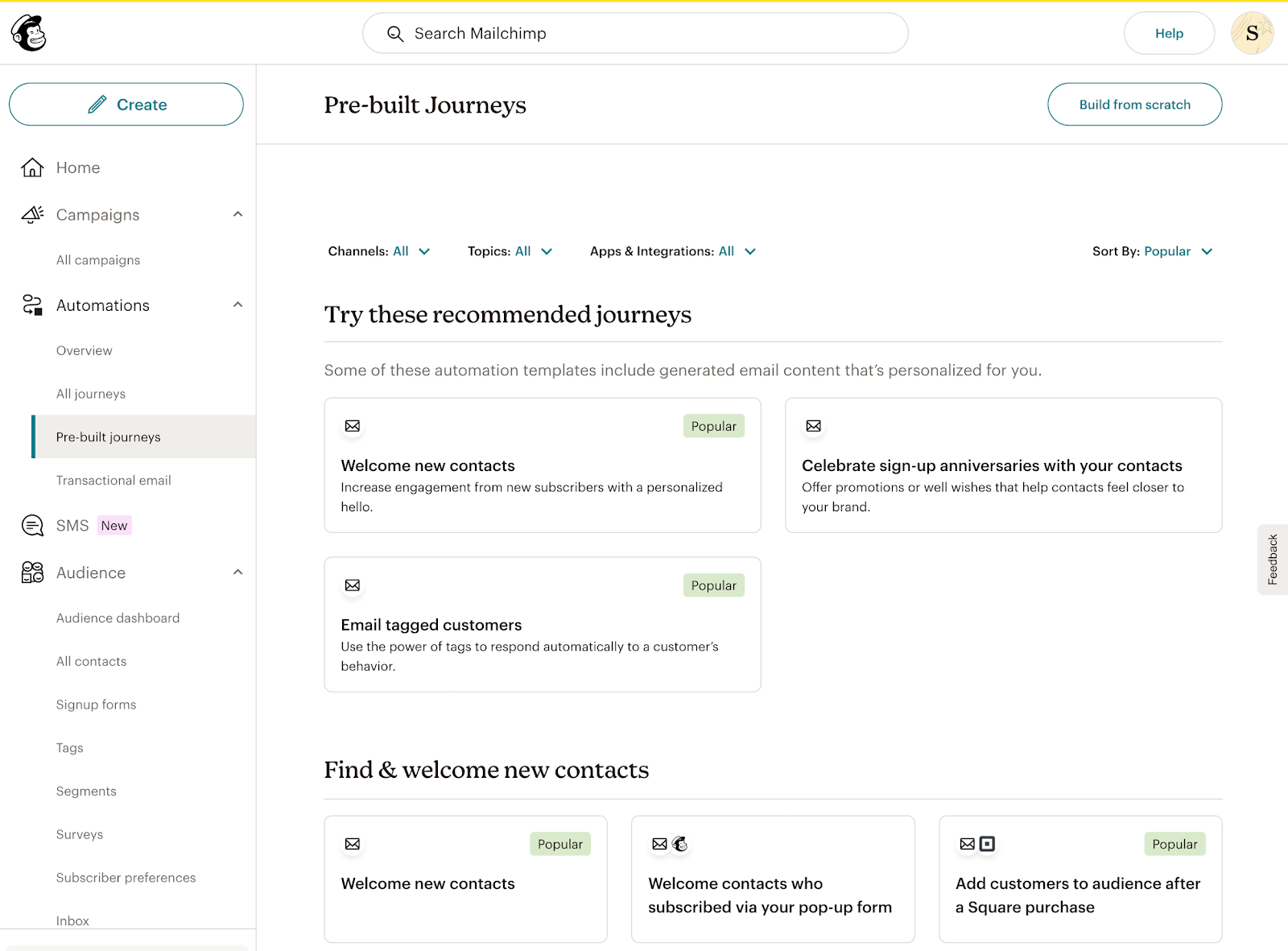The width and height of the screenshot is (1288, 951).
Task: Click the Square icon on the Add customers card
Action: point(987,844)
